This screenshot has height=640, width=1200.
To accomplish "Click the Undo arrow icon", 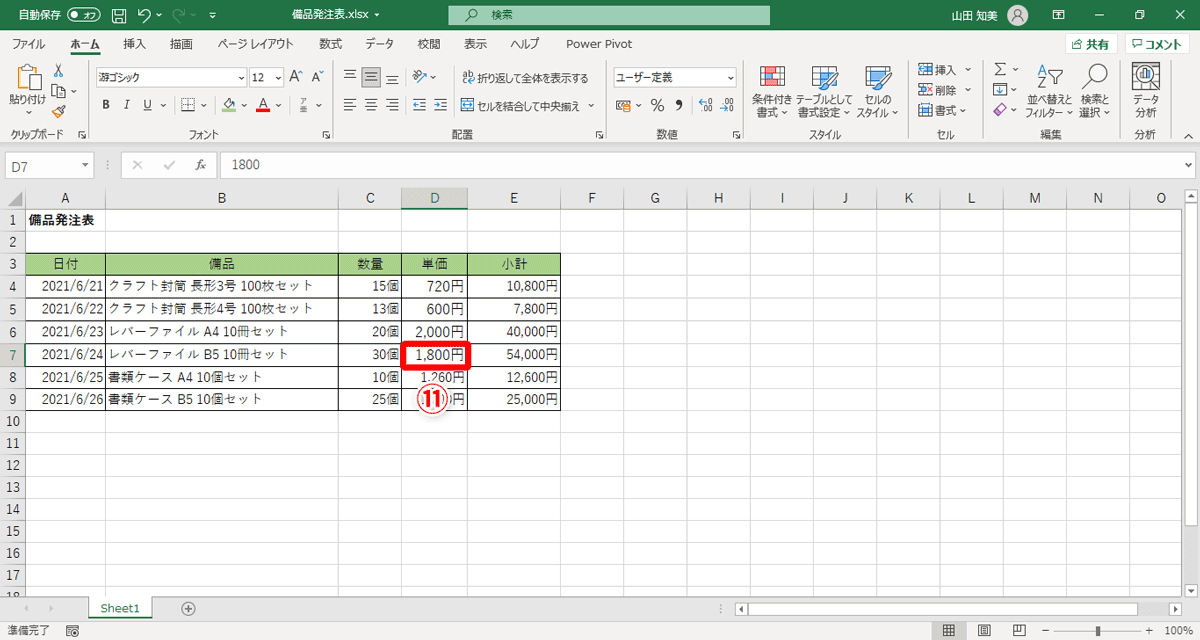I will pos(144,15).
